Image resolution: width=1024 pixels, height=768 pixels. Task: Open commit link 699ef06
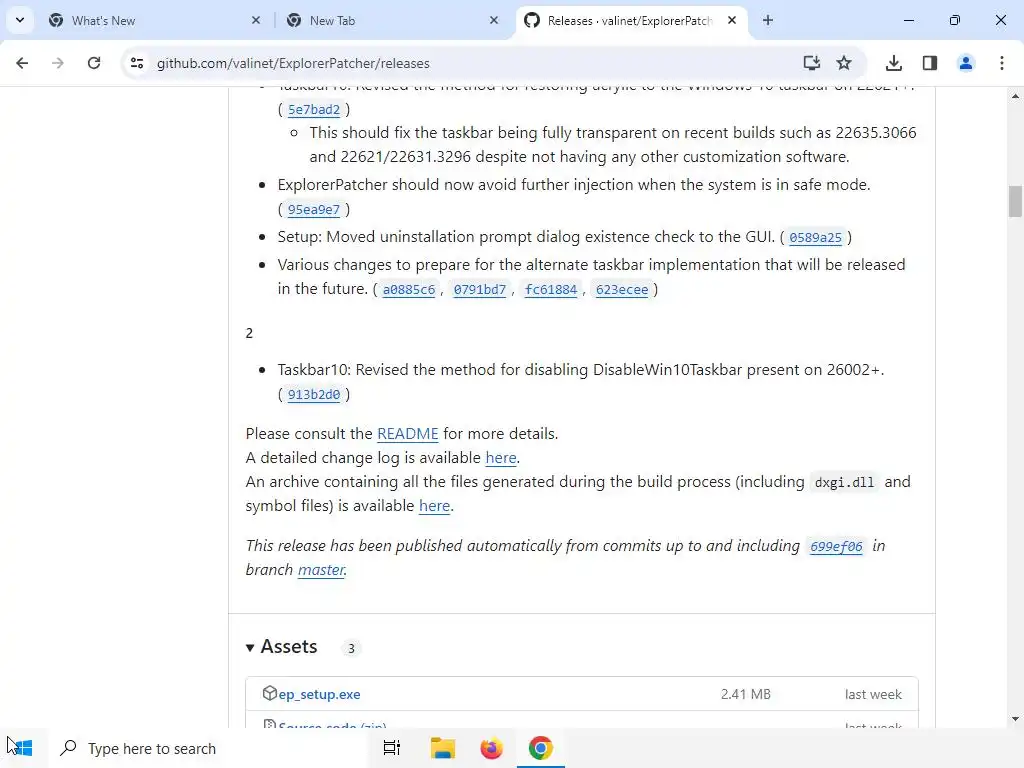point(836,547)
